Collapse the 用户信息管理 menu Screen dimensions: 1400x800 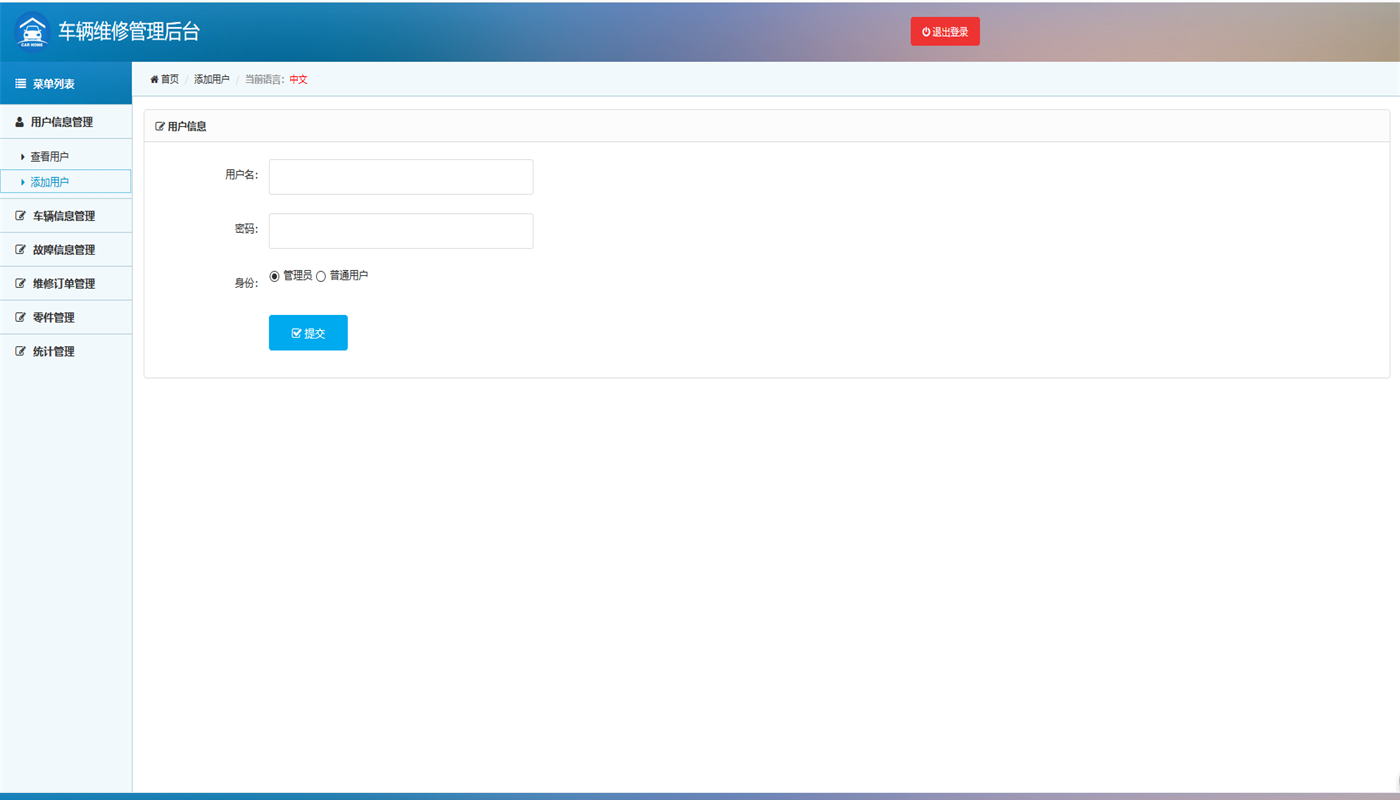(x=66, y=122)
